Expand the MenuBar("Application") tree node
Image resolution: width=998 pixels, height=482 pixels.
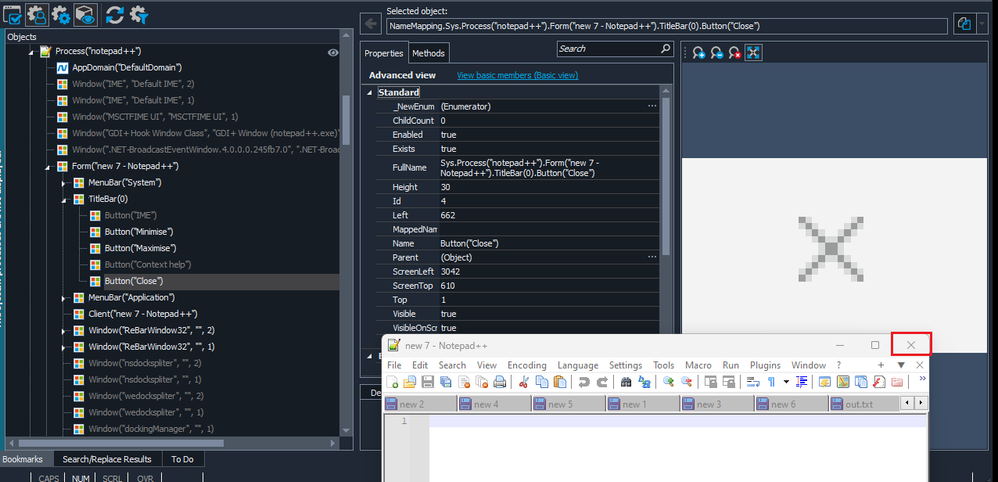65,297
